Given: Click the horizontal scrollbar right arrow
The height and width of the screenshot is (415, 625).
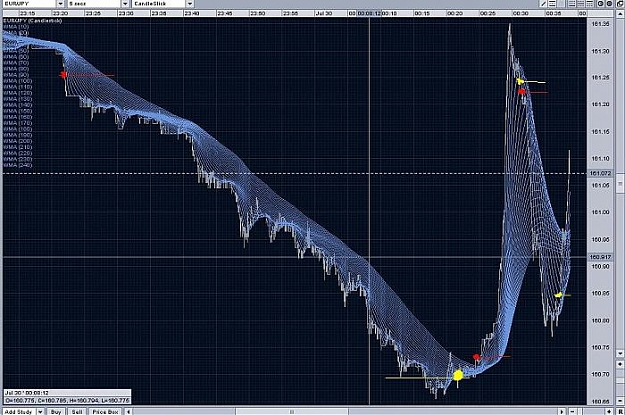Looking at the screenshot, I should [x=562, y=411].
